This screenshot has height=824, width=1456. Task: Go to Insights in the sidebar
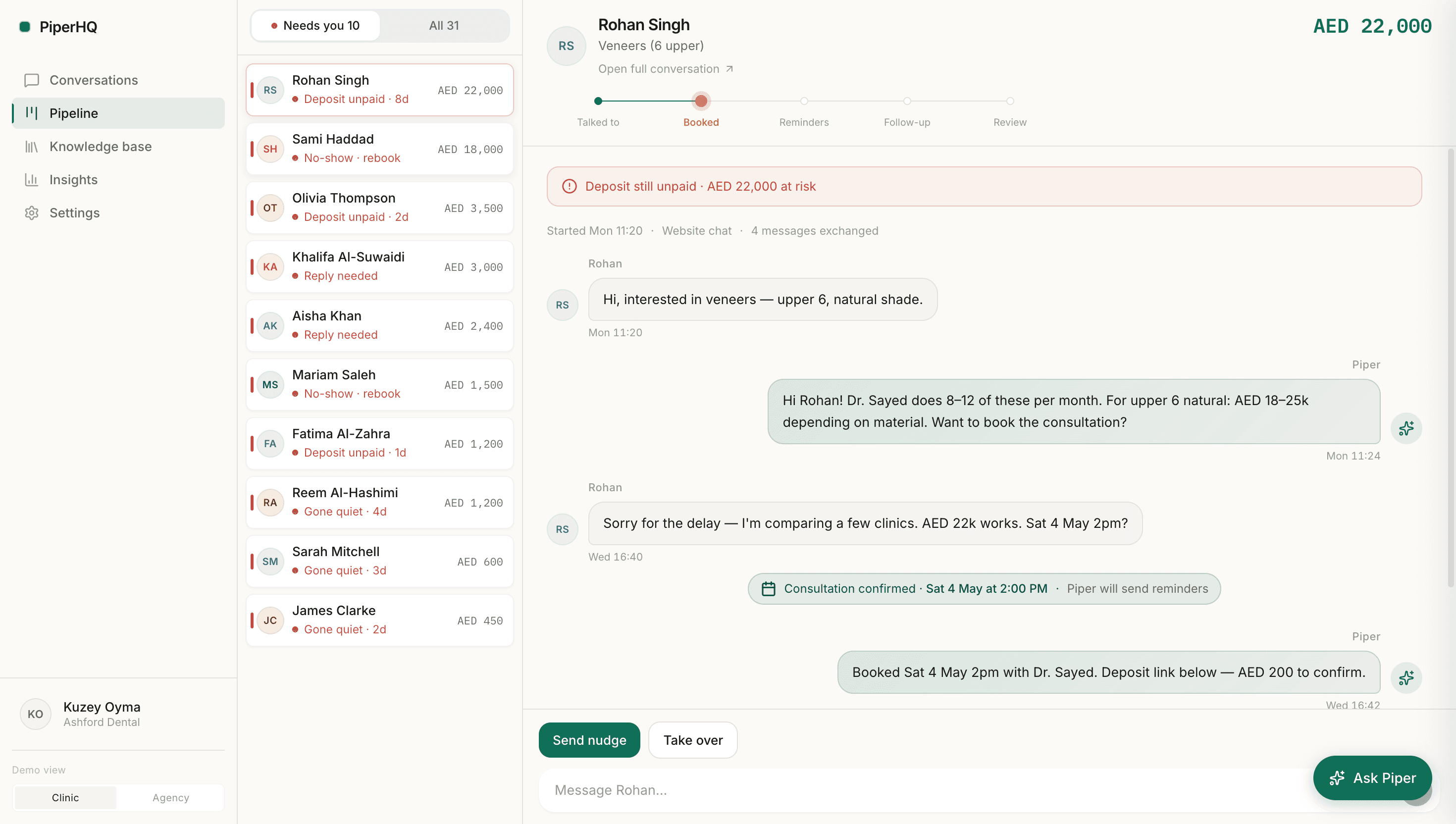(118, 180)
